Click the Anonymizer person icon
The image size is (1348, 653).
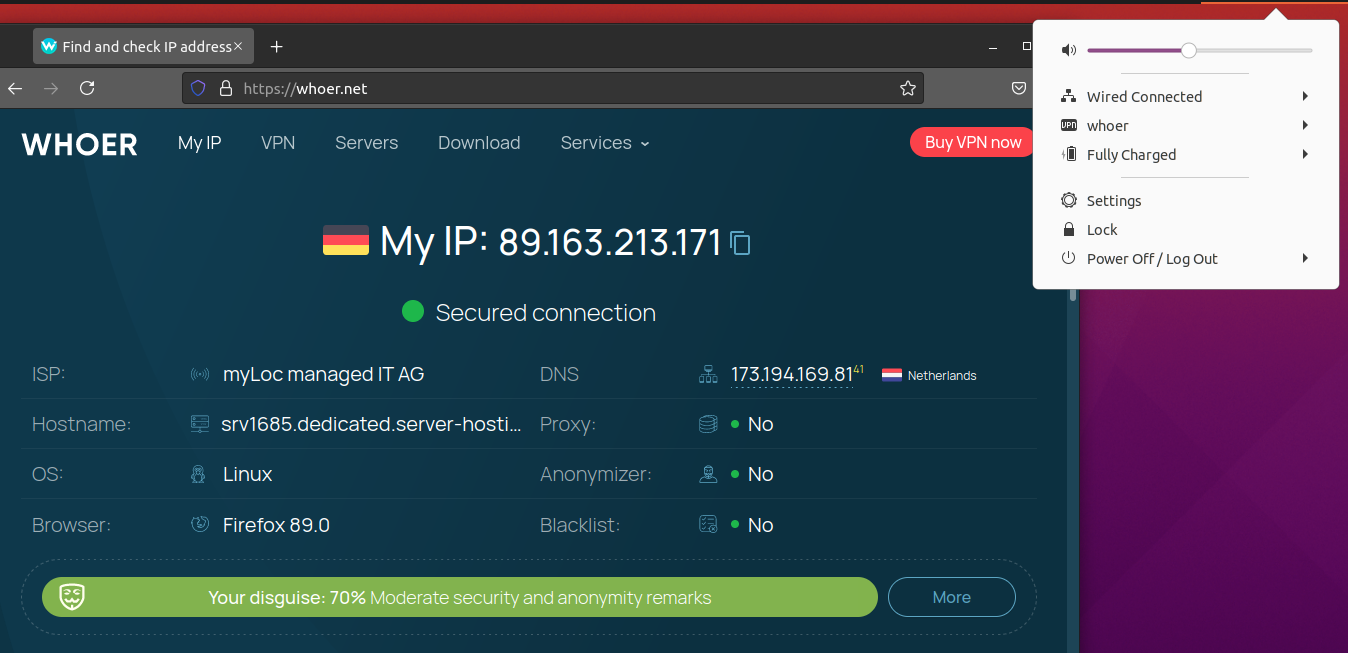tap(708, 474)
